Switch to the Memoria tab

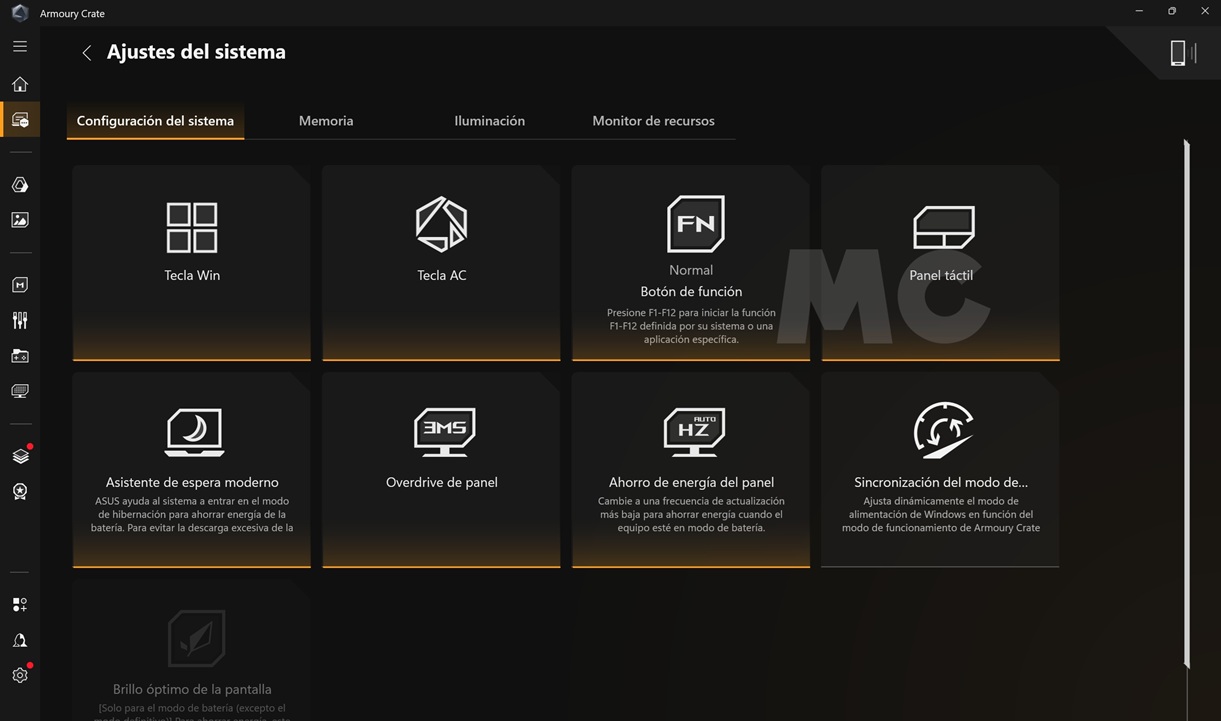point(326,121)
